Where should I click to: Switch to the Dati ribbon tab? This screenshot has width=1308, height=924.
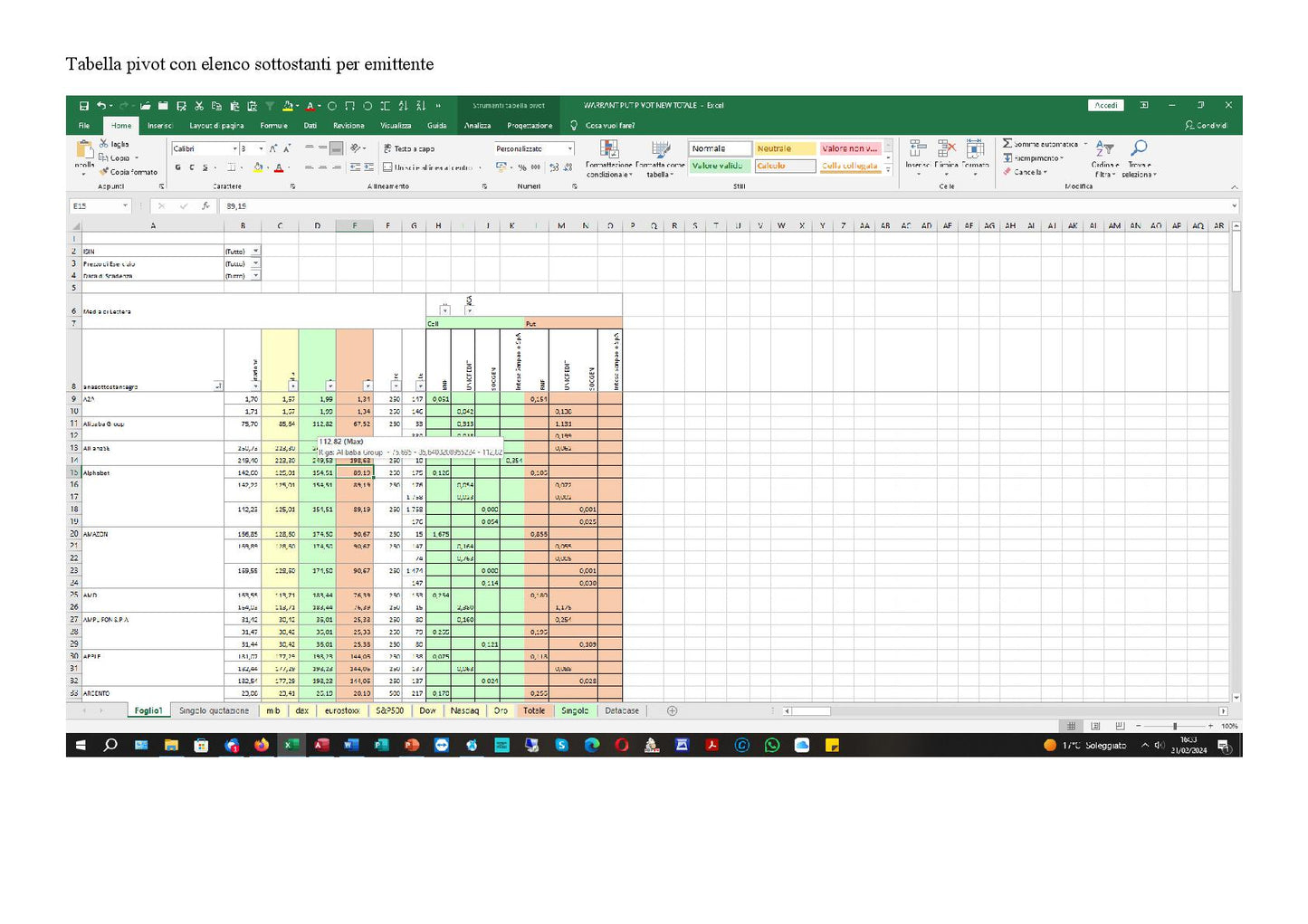coord(310,126)
